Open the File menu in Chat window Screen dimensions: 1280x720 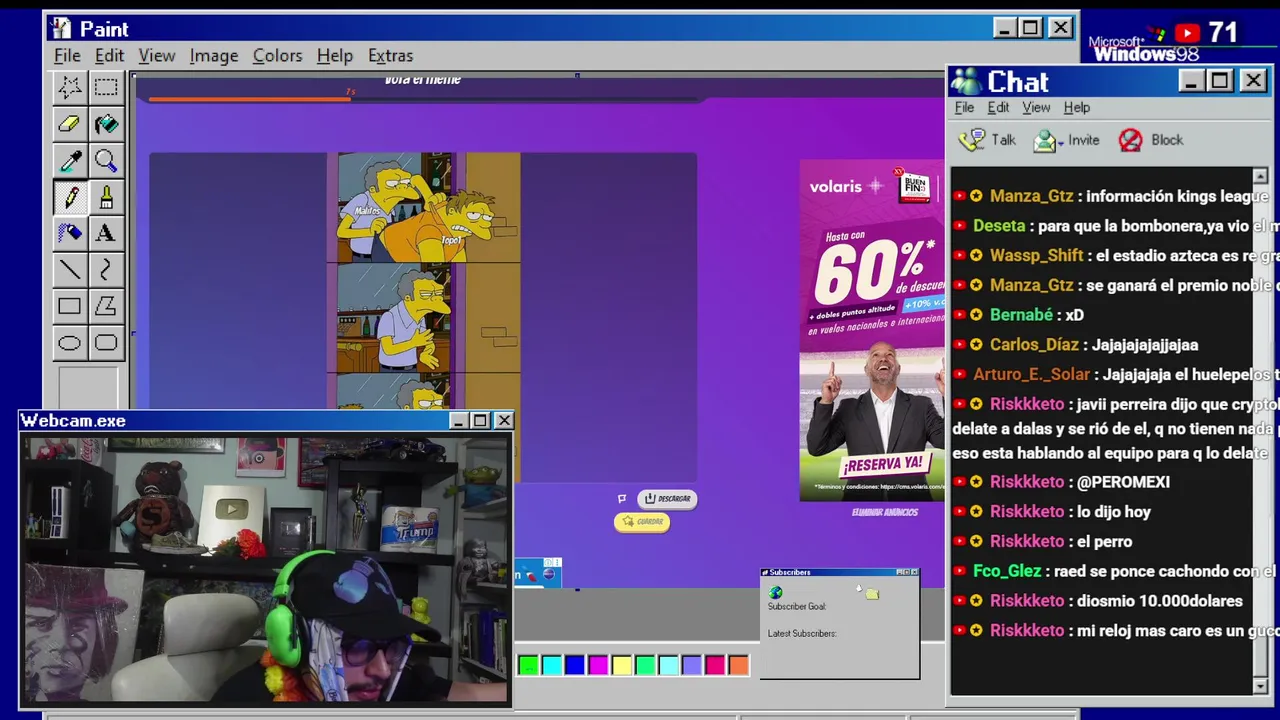point(964,108)
